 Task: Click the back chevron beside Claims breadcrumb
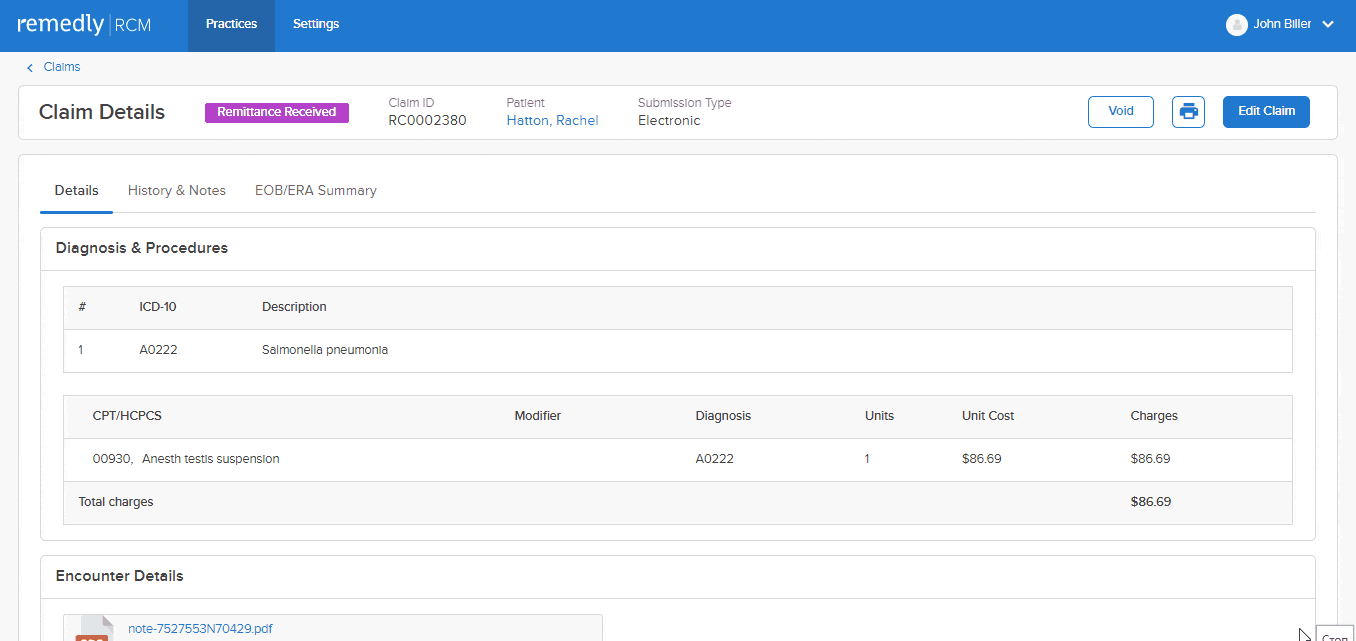29,66
